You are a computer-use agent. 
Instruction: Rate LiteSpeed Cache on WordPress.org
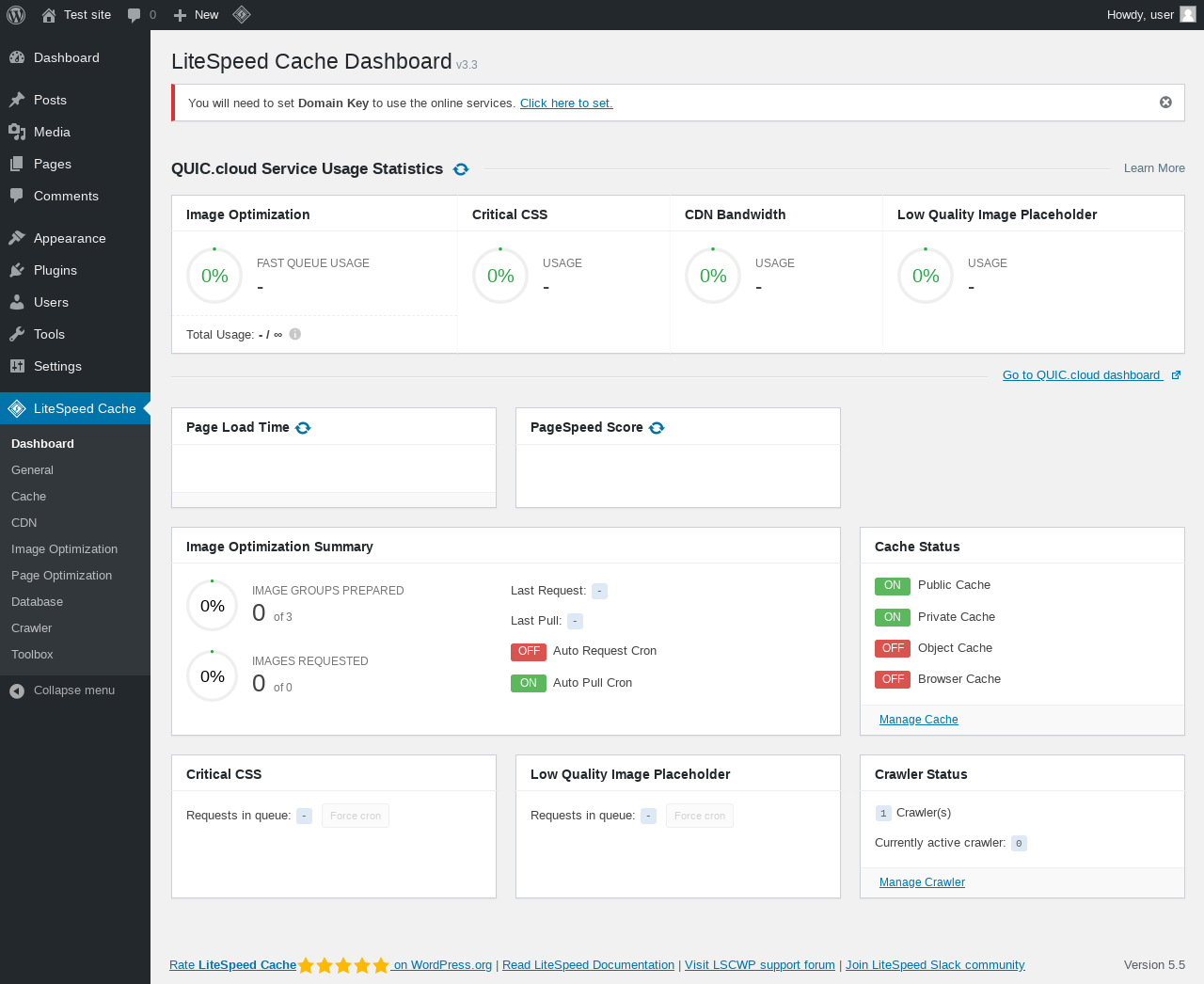[x=330, y=965]
